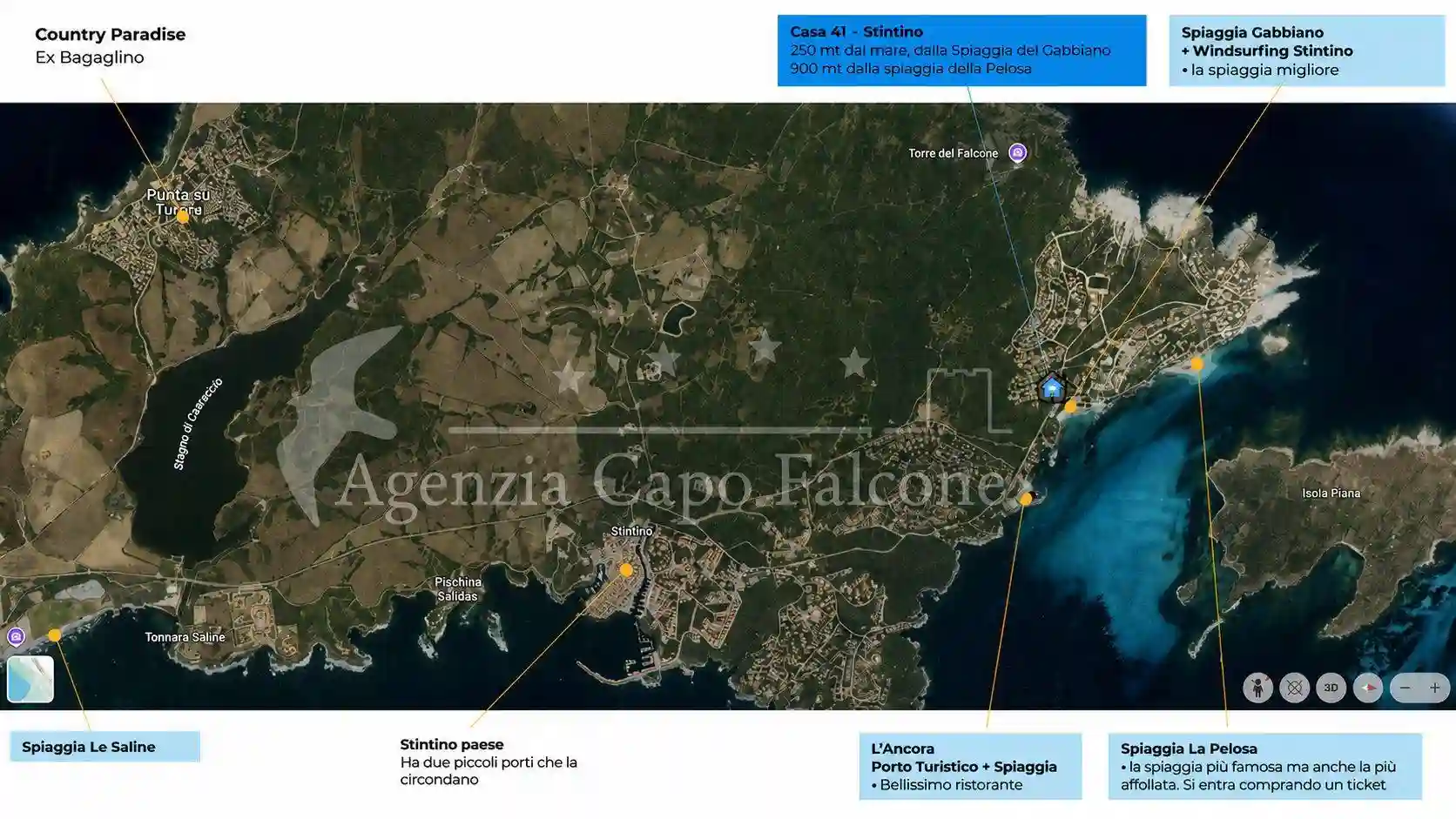
Task: Click the orange pin at L'Ancora port
Action: (x=1025, y=499)
